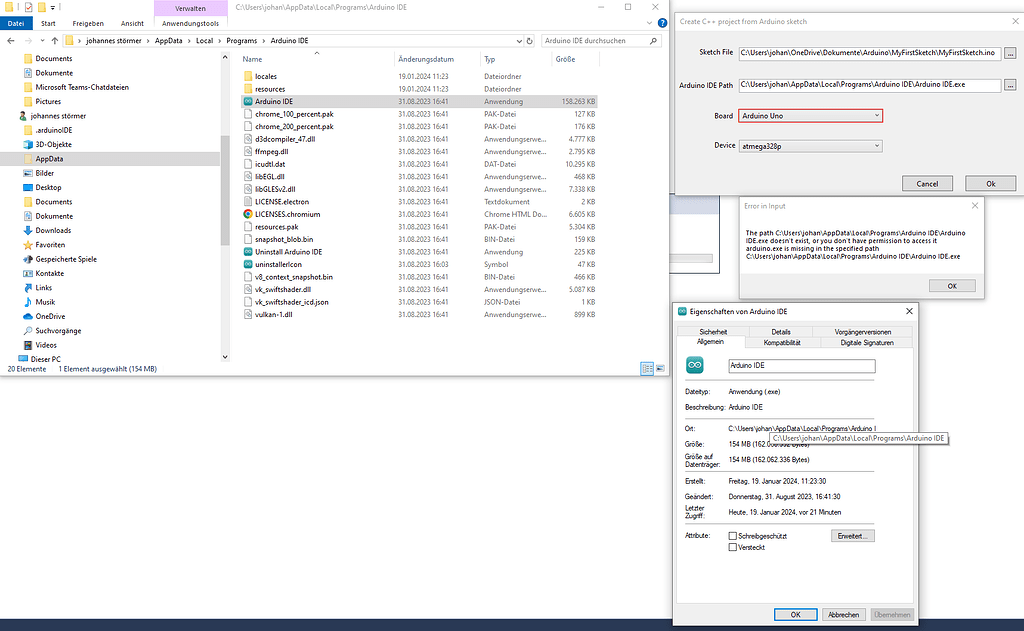Expand the Explorer ribbon chevron
This screenshot has height=631, width=1024.
(649, 23)
